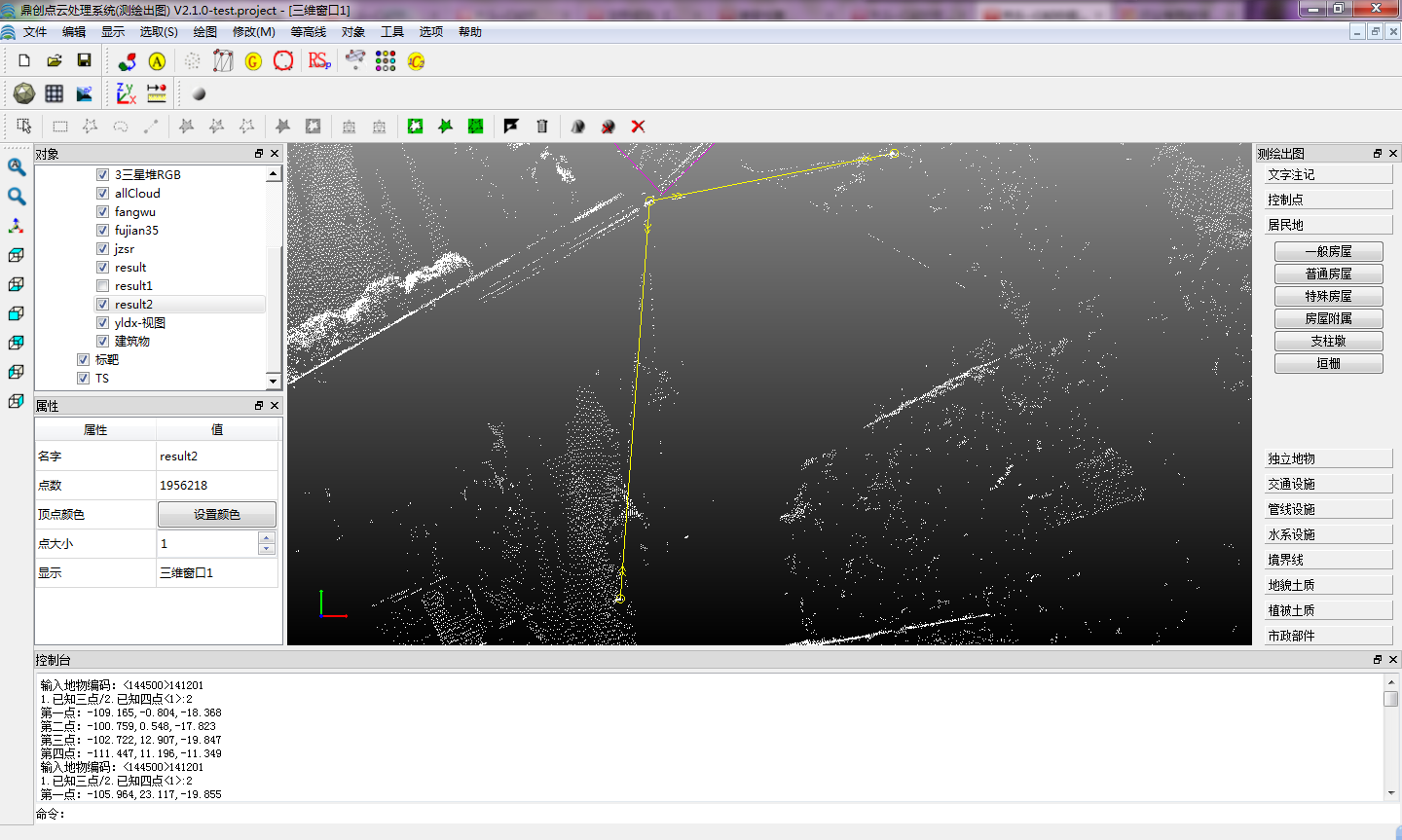Expand the 水系设施 category
The width and height of the screenshot is (1402, 840).
(x=1328, y=534)
